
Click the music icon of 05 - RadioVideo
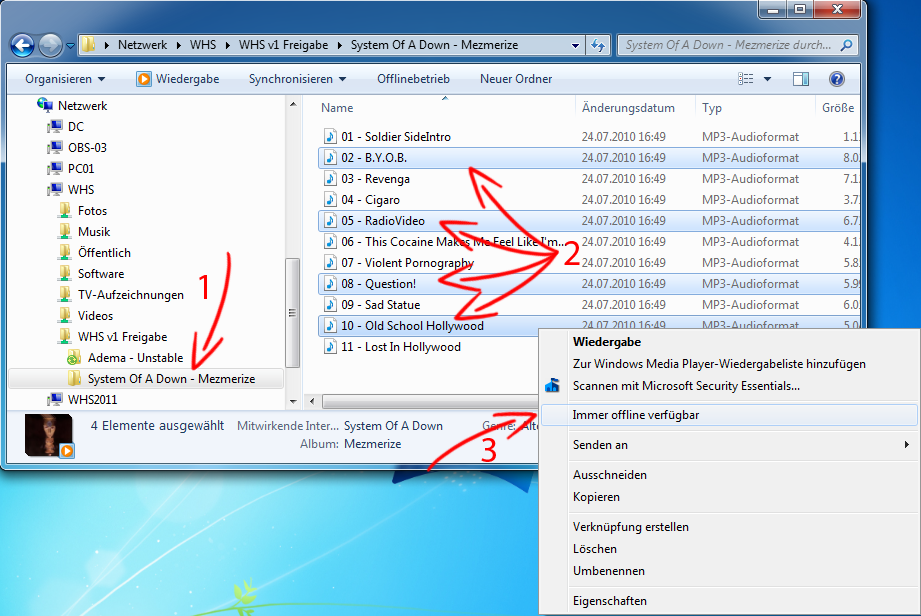pyautogui.click(x=330, y=221)
